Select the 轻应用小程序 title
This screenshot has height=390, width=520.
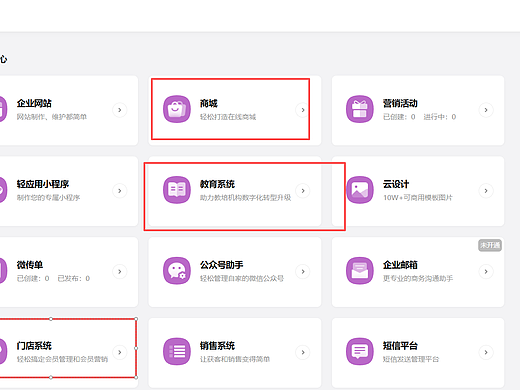coord(43,184)
